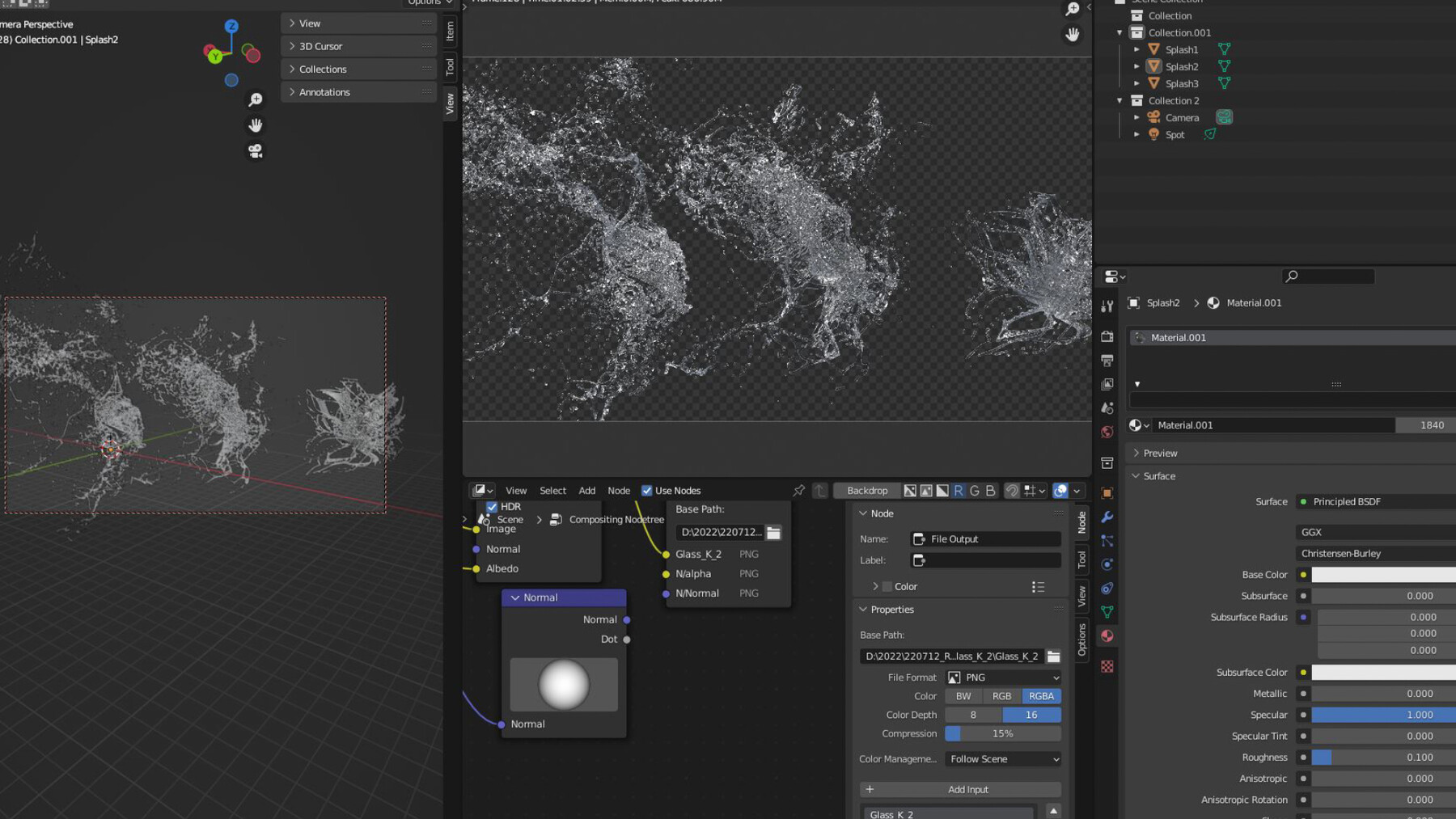Open the Color Management Follow Scene dropdown
The image size is (1456, 819).
1002,758
